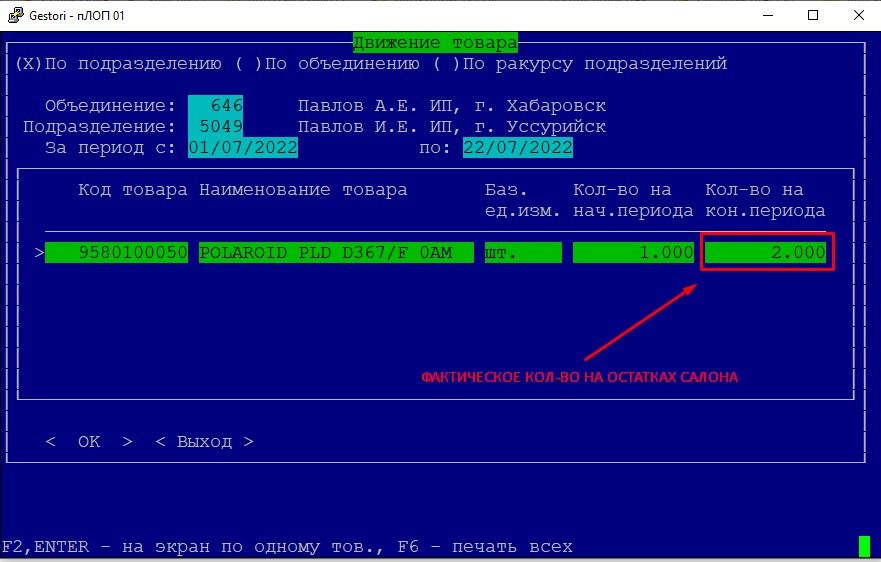
Task: Click the "Движение товара" window title
Action: click(435, 43)
